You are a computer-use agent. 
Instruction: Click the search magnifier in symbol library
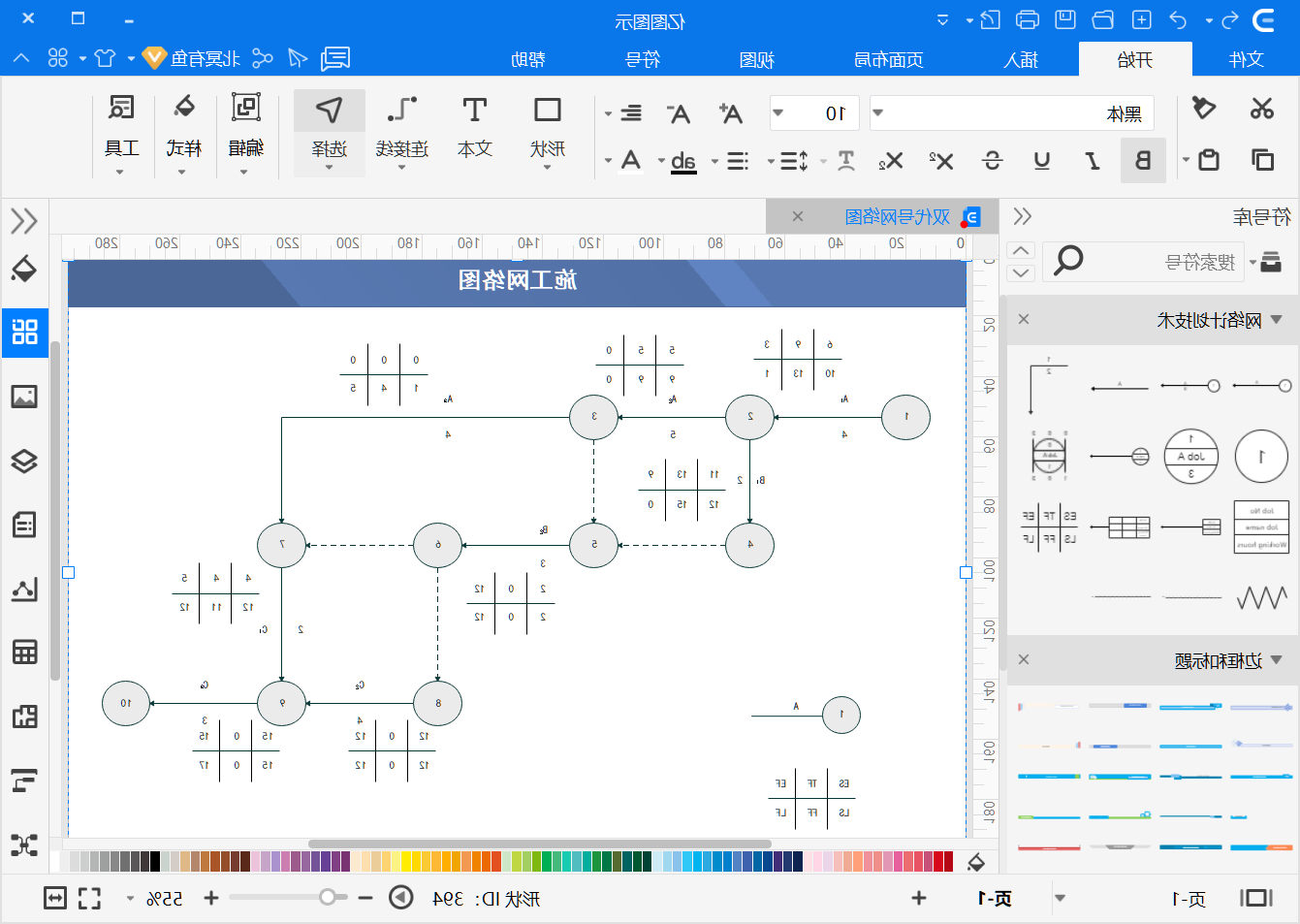point(1068,260)
